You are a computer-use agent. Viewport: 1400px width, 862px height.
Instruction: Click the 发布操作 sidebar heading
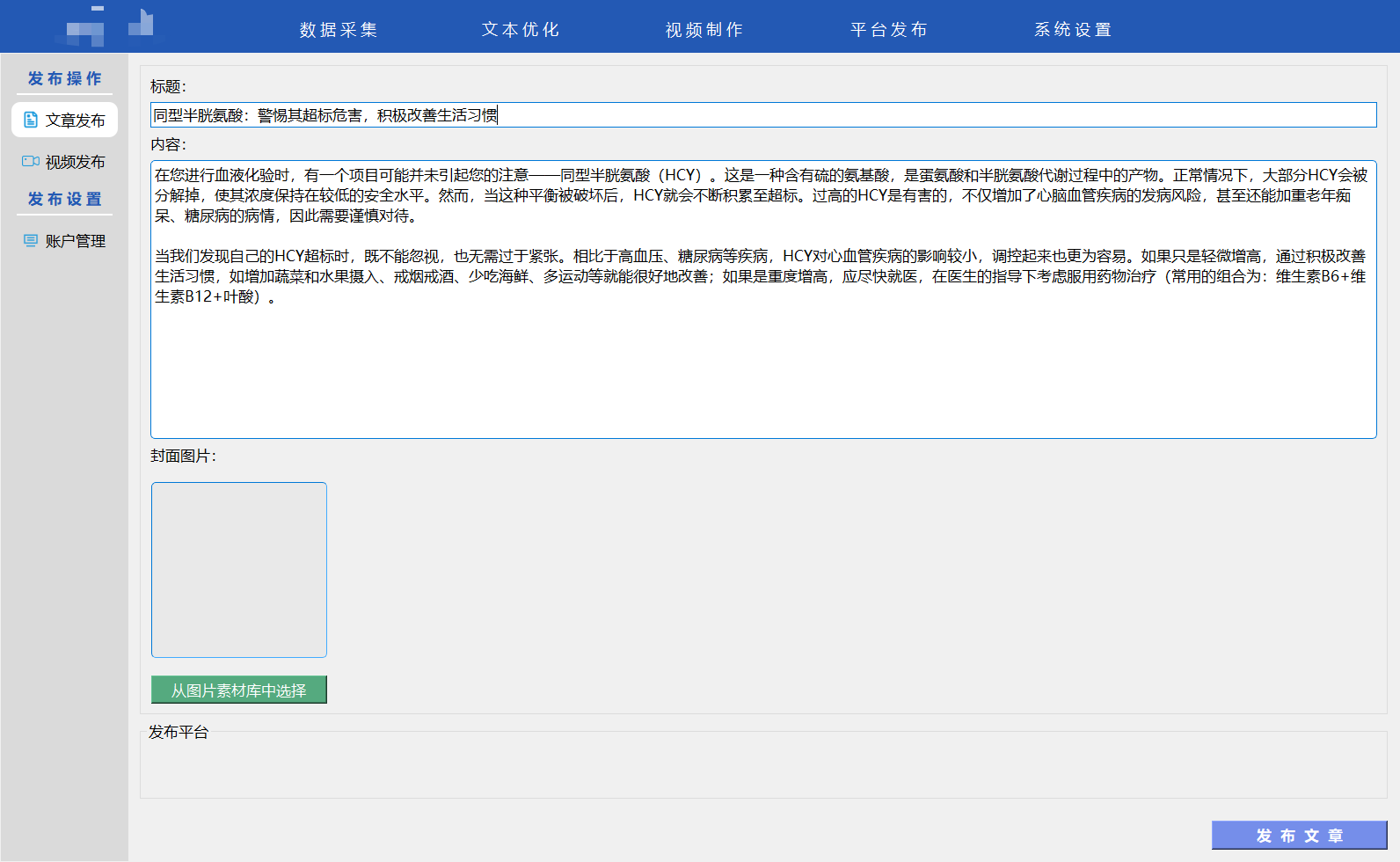coord(64,78)
